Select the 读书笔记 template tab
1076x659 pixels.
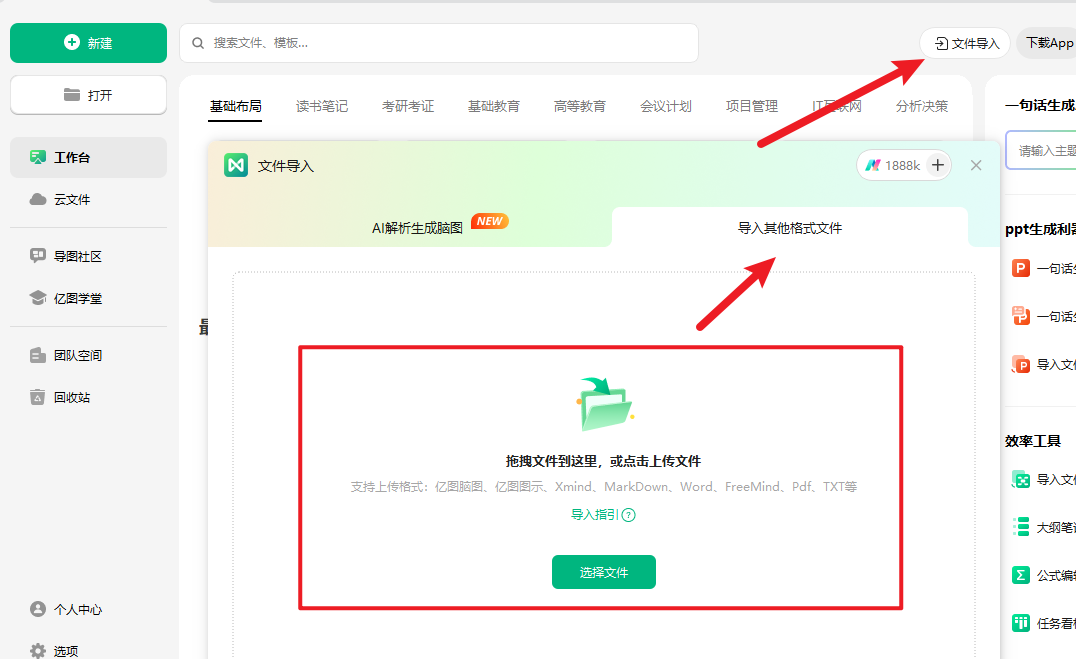point(322,106)
